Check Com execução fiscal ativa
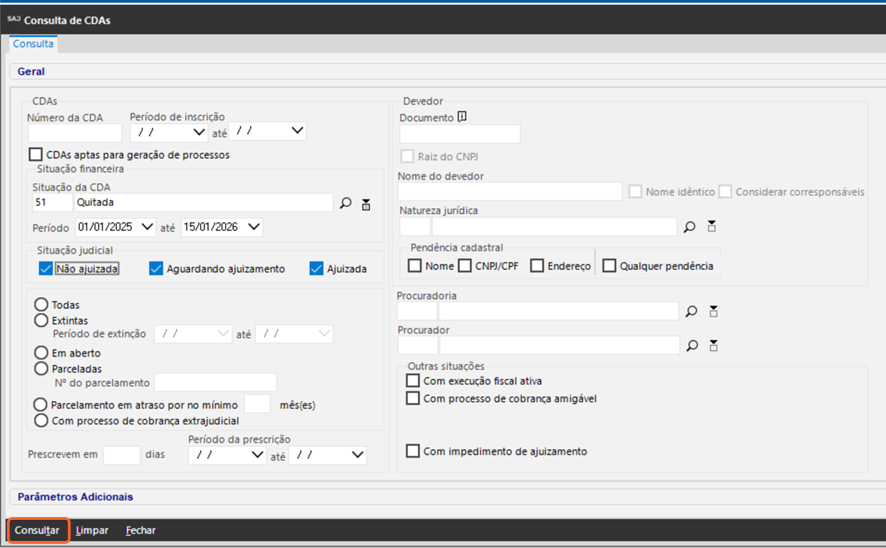The height and width of the screenshot is (548, 886). [x=412, y=381]
